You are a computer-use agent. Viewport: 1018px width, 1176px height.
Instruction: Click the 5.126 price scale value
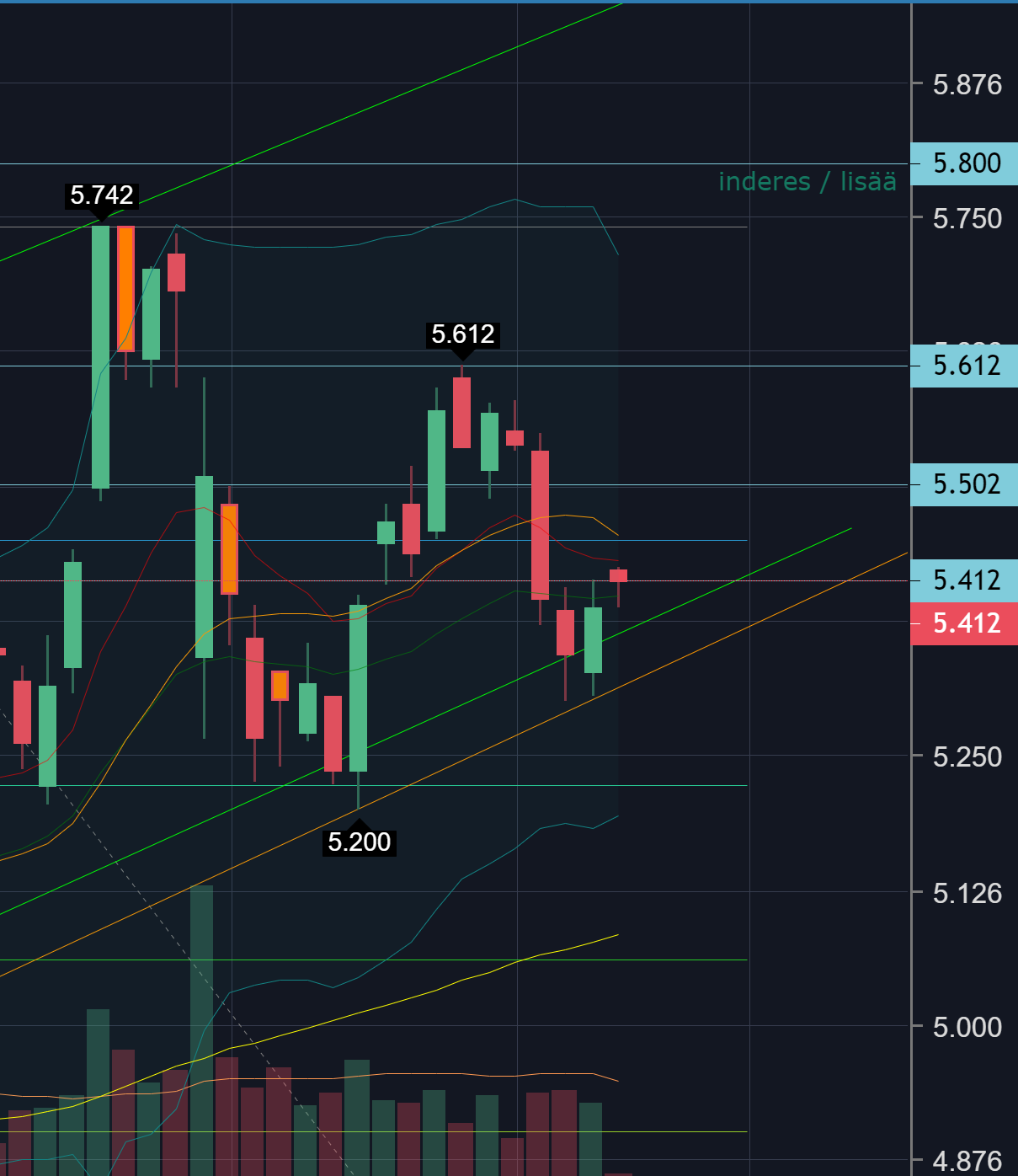pos(967,893)
